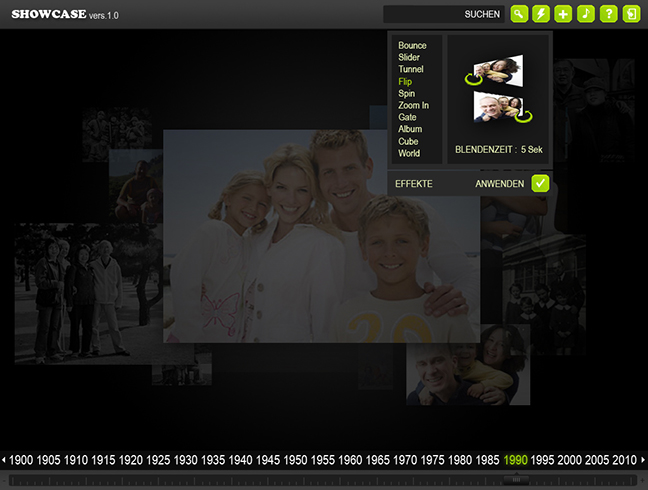
Task: Click the timeline scrollbar handle
Action: (x=516, y=480)
